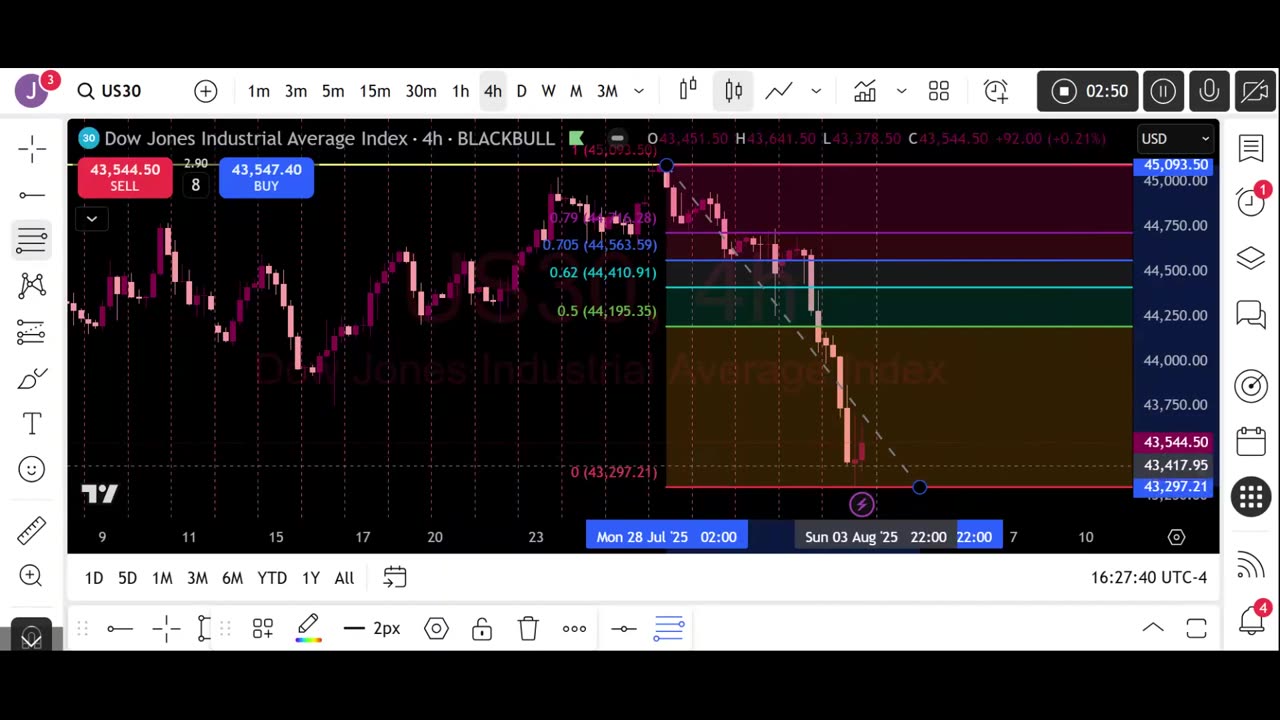The image size is (1280, 720).
Task: Open the Watchlist panel icon
Action: (1251, 149)
